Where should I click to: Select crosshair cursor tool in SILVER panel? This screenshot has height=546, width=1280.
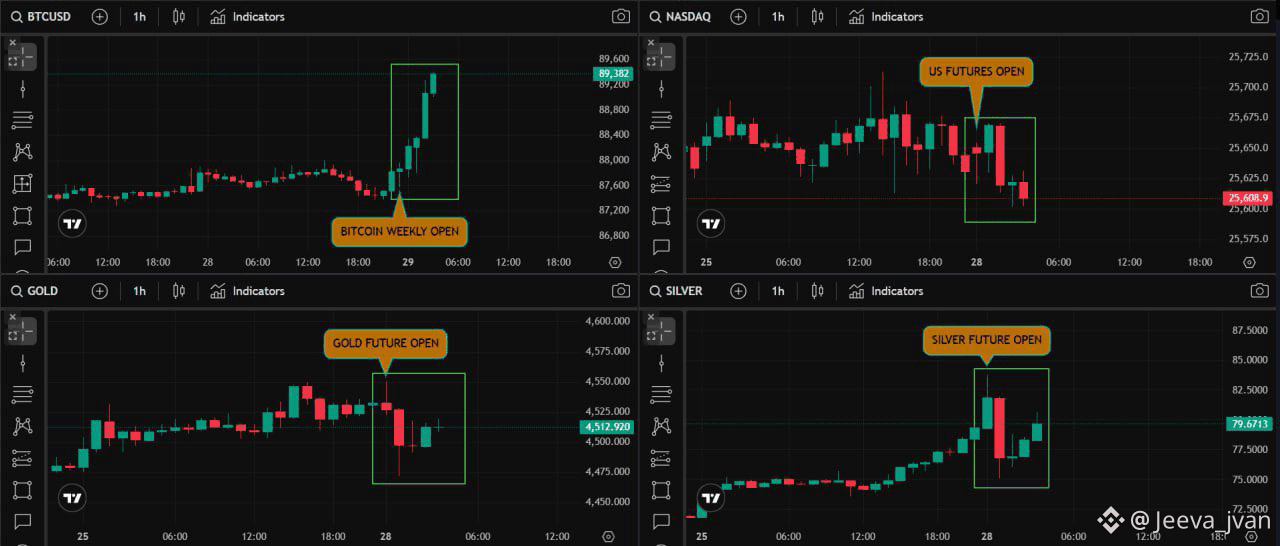tap(660, 332)
